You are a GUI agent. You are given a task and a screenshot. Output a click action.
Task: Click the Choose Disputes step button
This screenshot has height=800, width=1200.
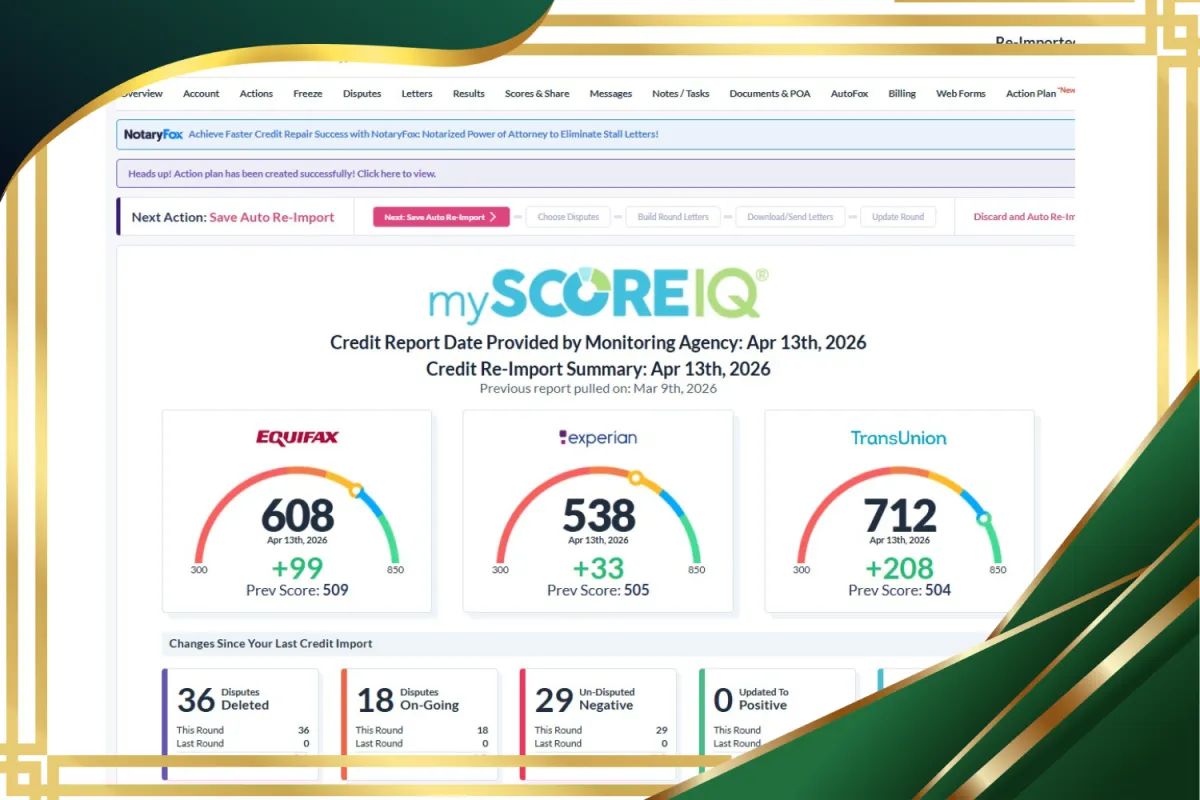tap(568, 217)
